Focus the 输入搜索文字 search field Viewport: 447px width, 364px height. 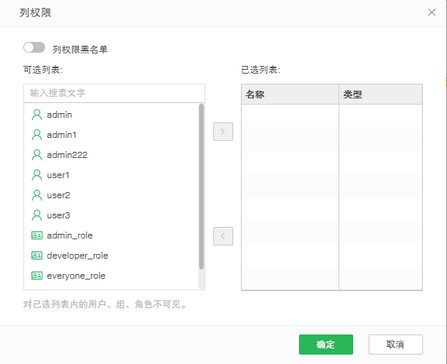click(114, 93)
